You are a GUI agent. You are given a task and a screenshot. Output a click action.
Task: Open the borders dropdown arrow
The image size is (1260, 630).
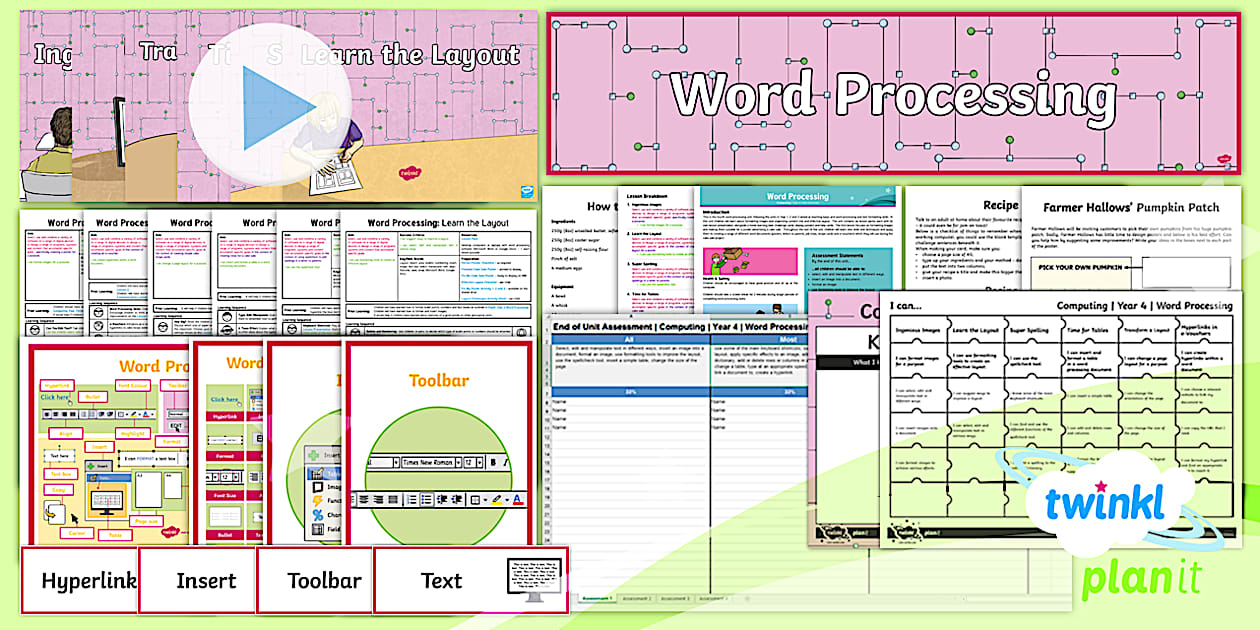[x=486, y=499]
